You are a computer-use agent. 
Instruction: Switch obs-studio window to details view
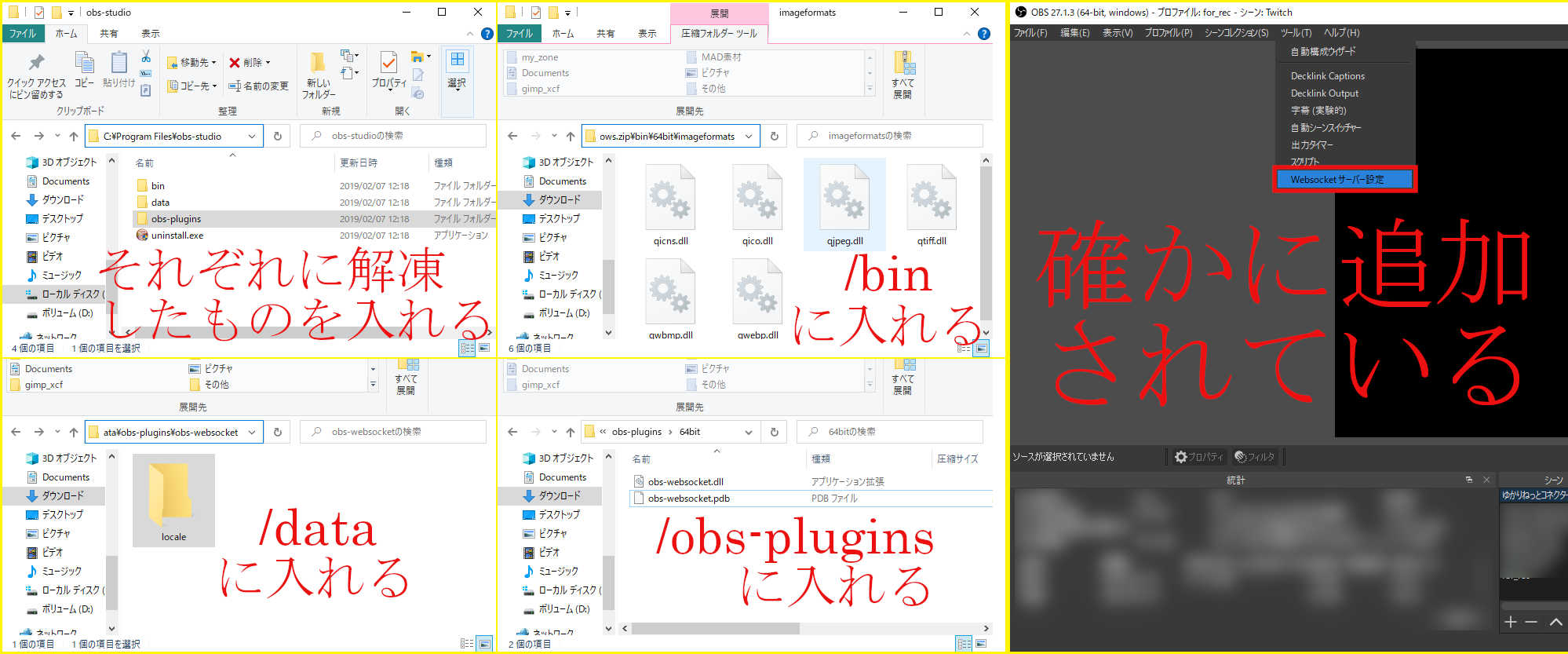point(467,348)
